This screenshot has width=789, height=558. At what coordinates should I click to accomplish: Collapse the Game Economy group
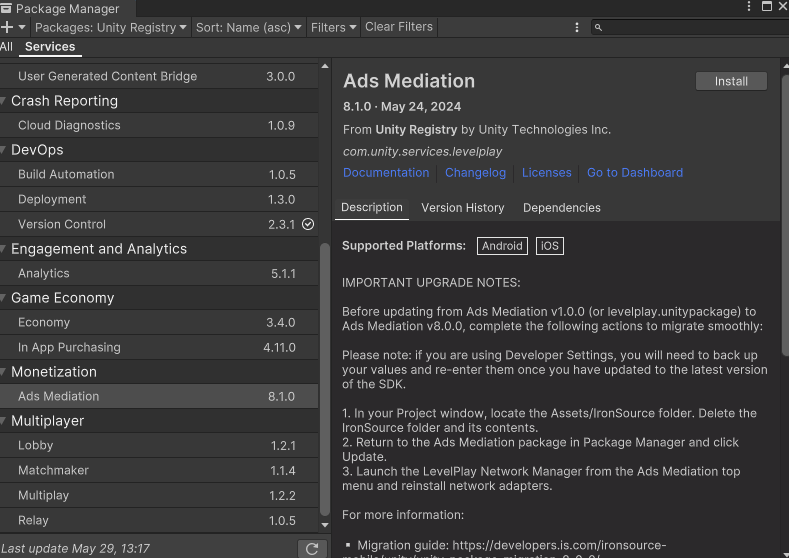3,298
